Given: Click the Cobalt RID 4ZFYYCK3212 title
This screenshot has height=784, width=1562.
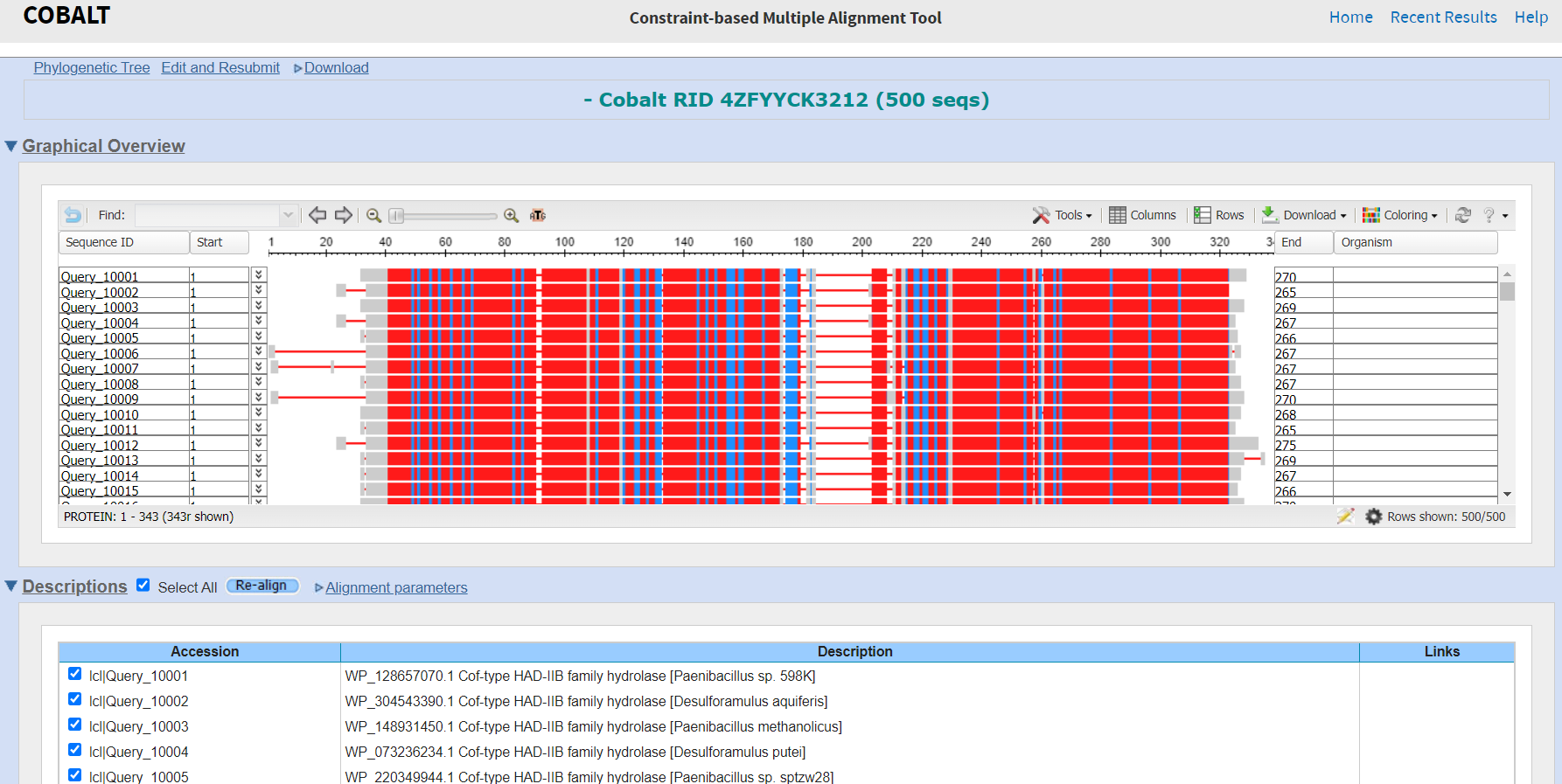Looking at the screenshot, I should (x=785, y=100).
